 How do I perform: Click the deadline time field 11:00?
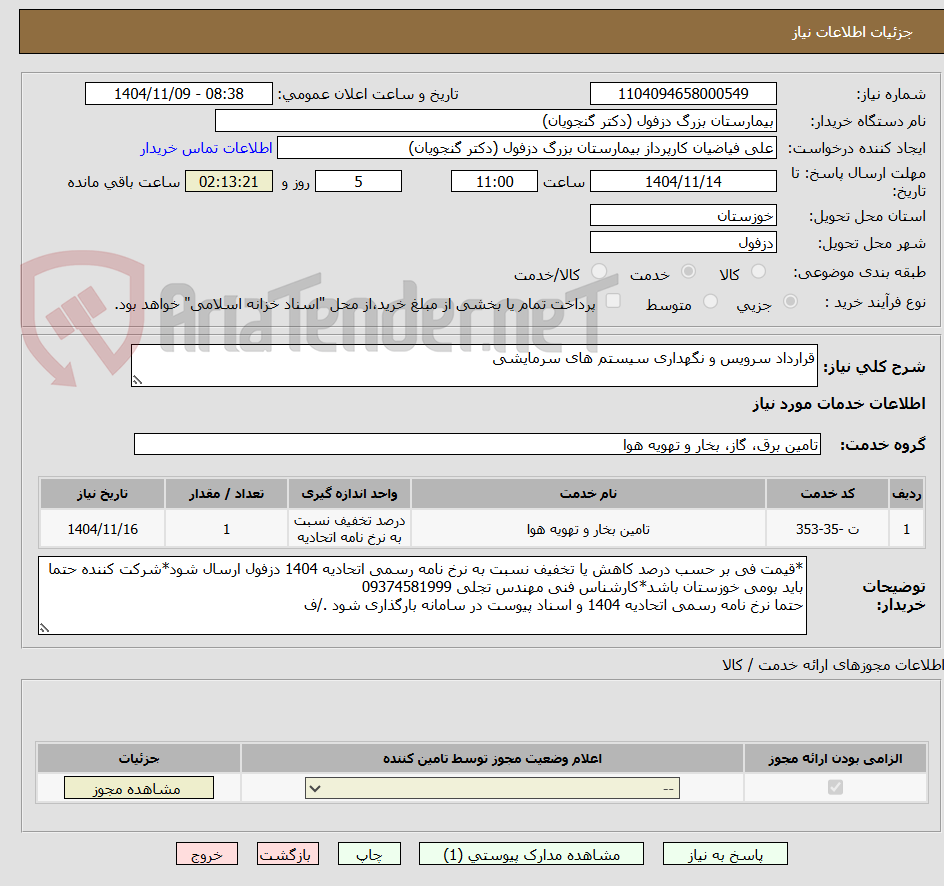coord(494,181)
